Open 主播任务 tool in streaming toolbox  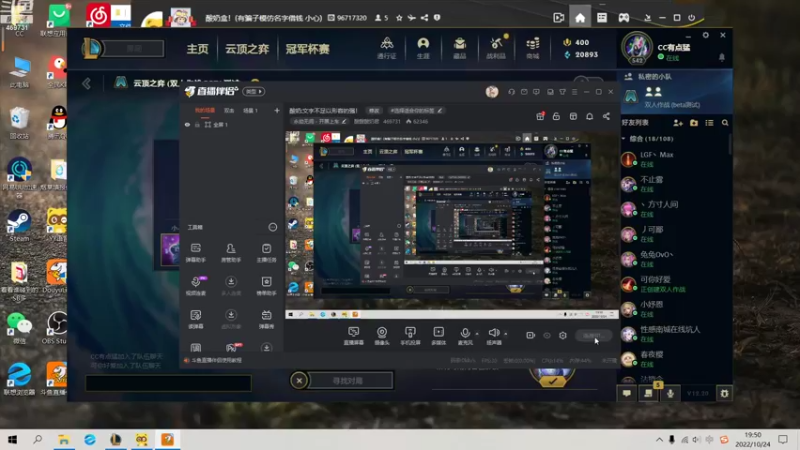point(266,253)
